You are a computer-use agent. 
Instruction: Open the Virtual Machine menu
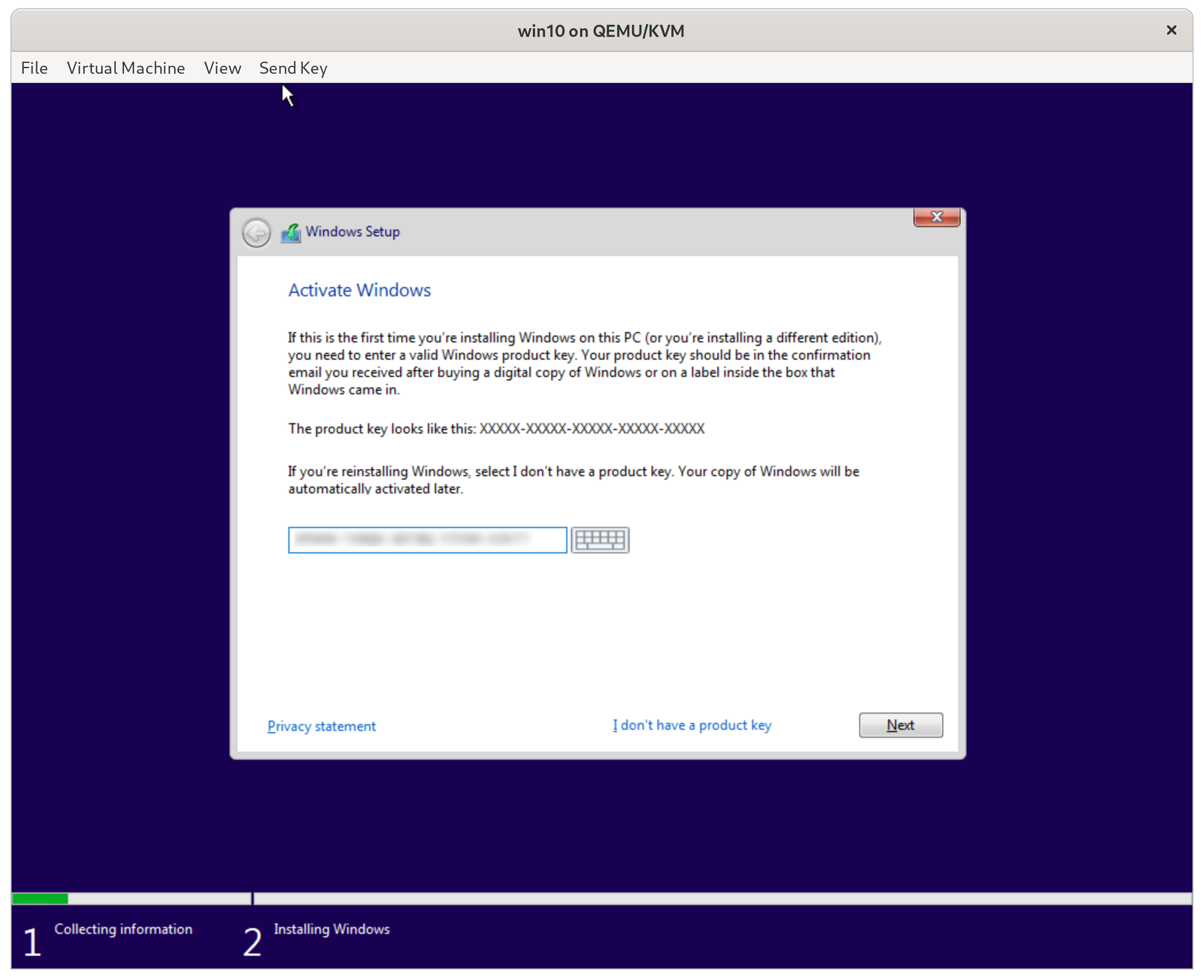126,67
